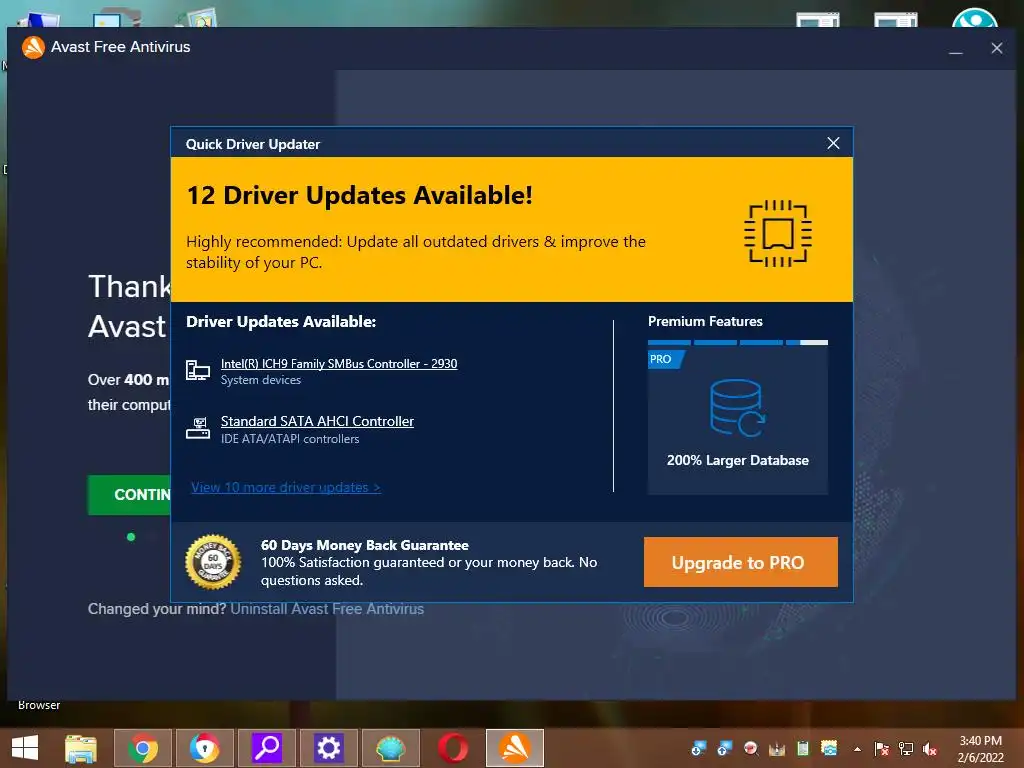Open Intel(R) ICH9 Family SMBus Controller link
This screenshot has height=768, width=1024.
[339, 364]
